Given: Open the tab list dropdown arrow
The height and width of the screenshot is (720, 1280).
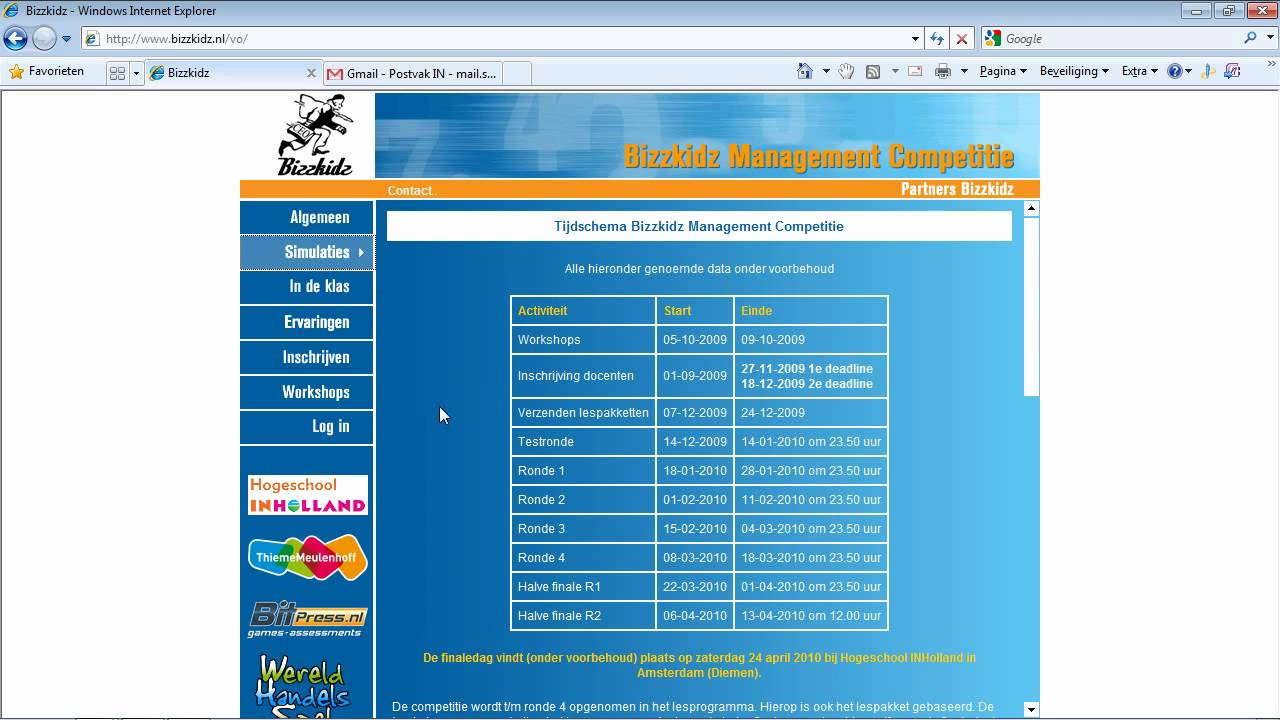Looking at the screenshot, I should [x=136, y=73].
